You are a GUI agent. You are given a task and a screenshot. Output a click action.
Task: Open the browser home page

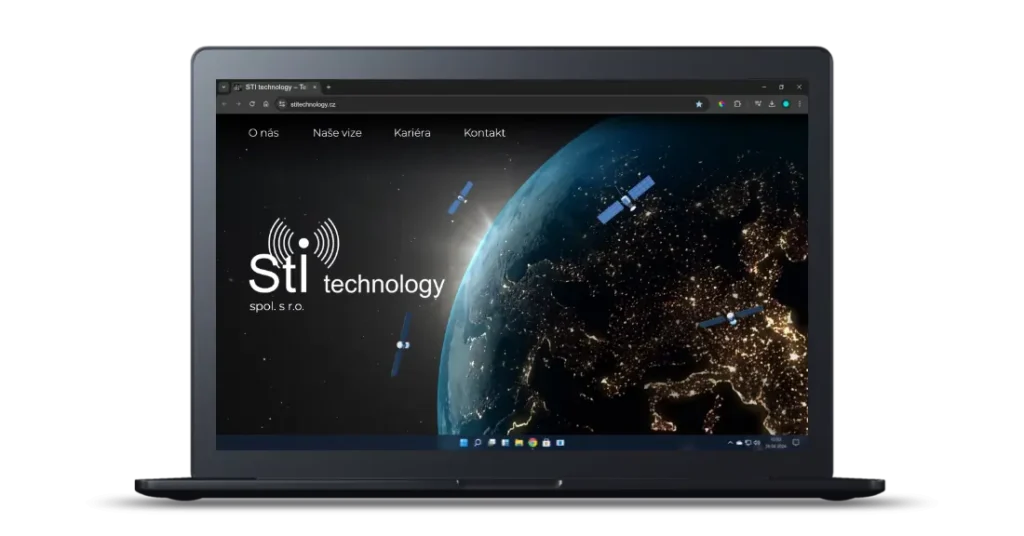click(266, 104)
